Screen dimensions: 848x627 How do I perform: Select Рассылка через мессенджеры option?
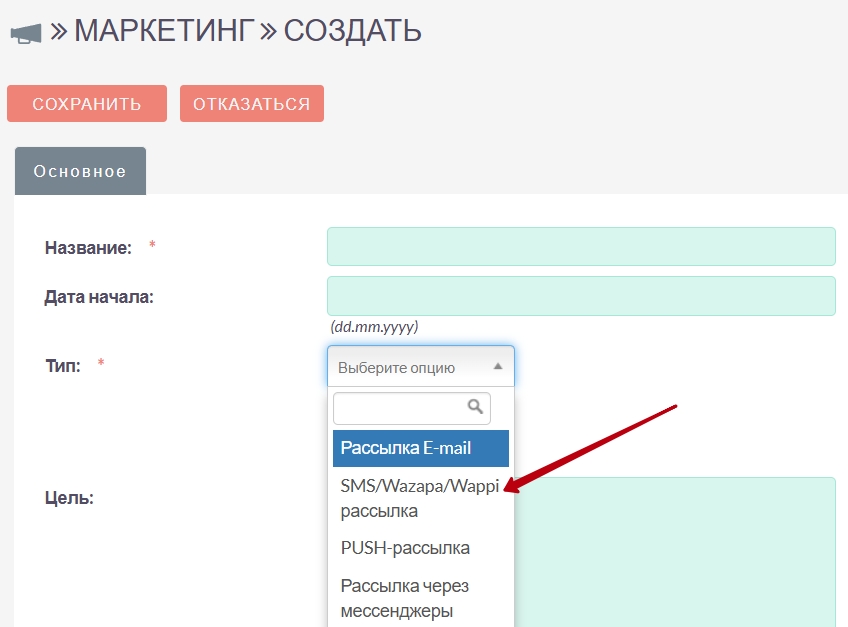coord(405,597)
